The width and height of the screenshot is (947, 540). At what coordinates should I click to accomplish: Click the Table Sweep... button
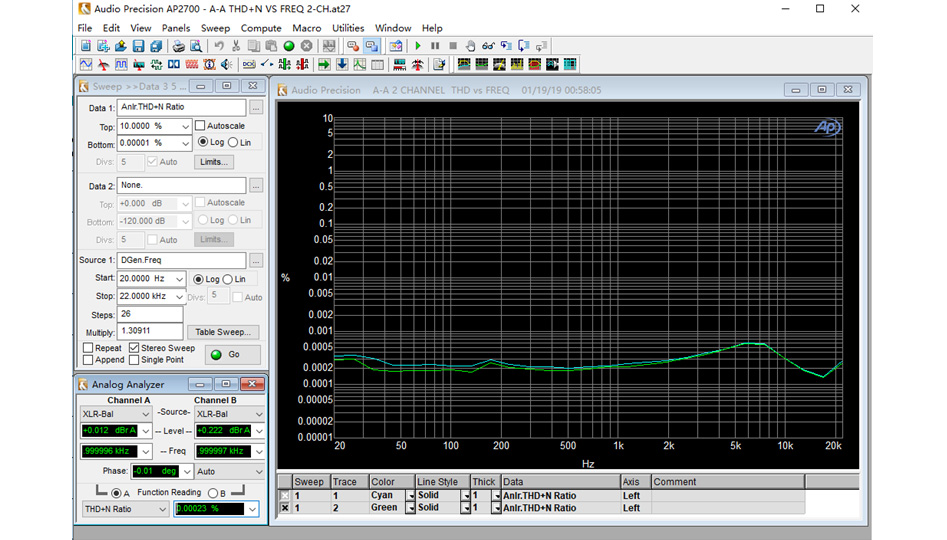pyautogui.click(x=223, y=332)
